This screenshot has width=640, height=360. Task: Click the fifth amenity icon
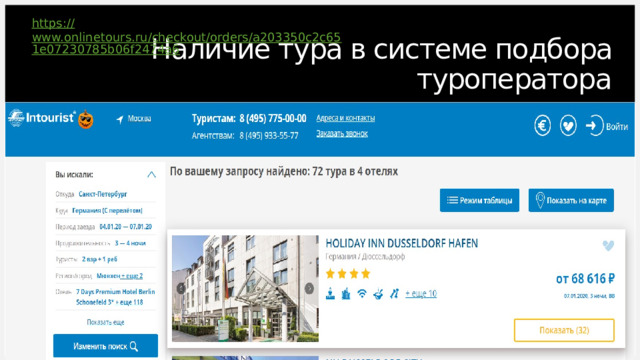tap(394, 293)
